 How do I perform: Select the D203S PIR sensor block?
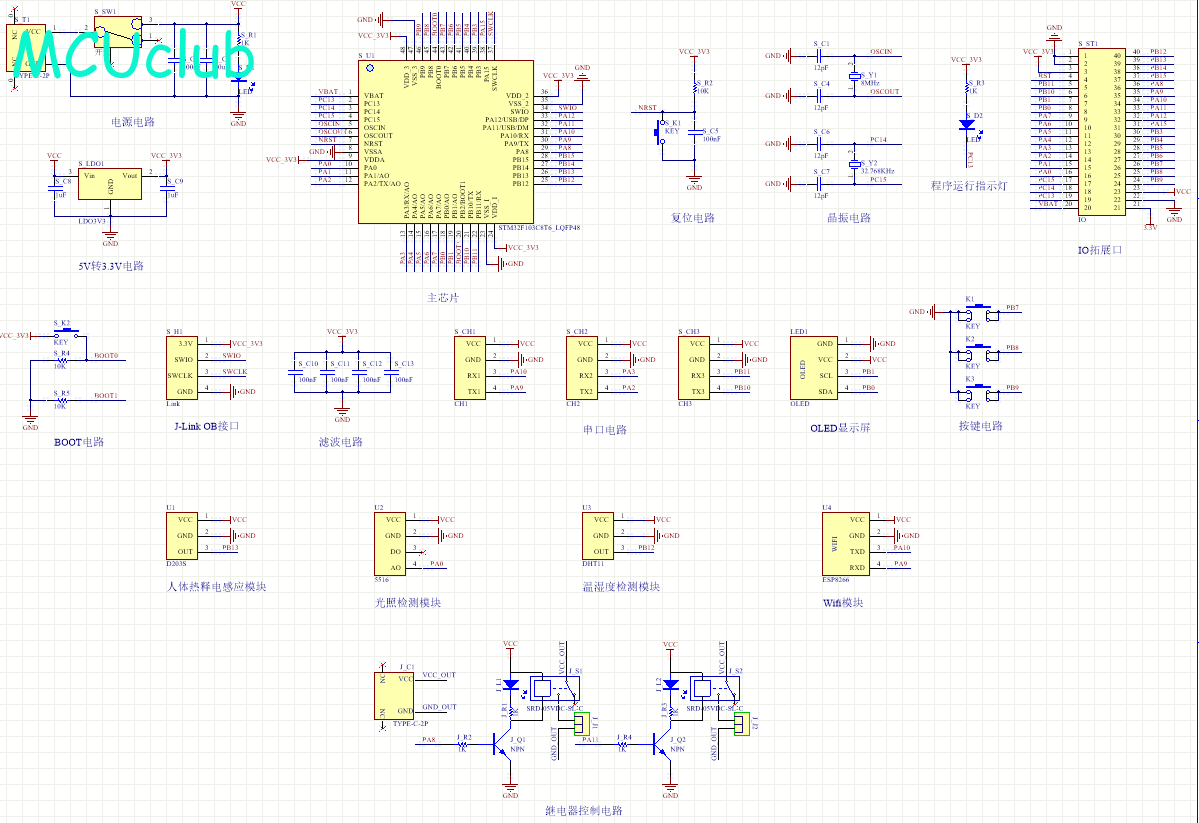point(181,535)
